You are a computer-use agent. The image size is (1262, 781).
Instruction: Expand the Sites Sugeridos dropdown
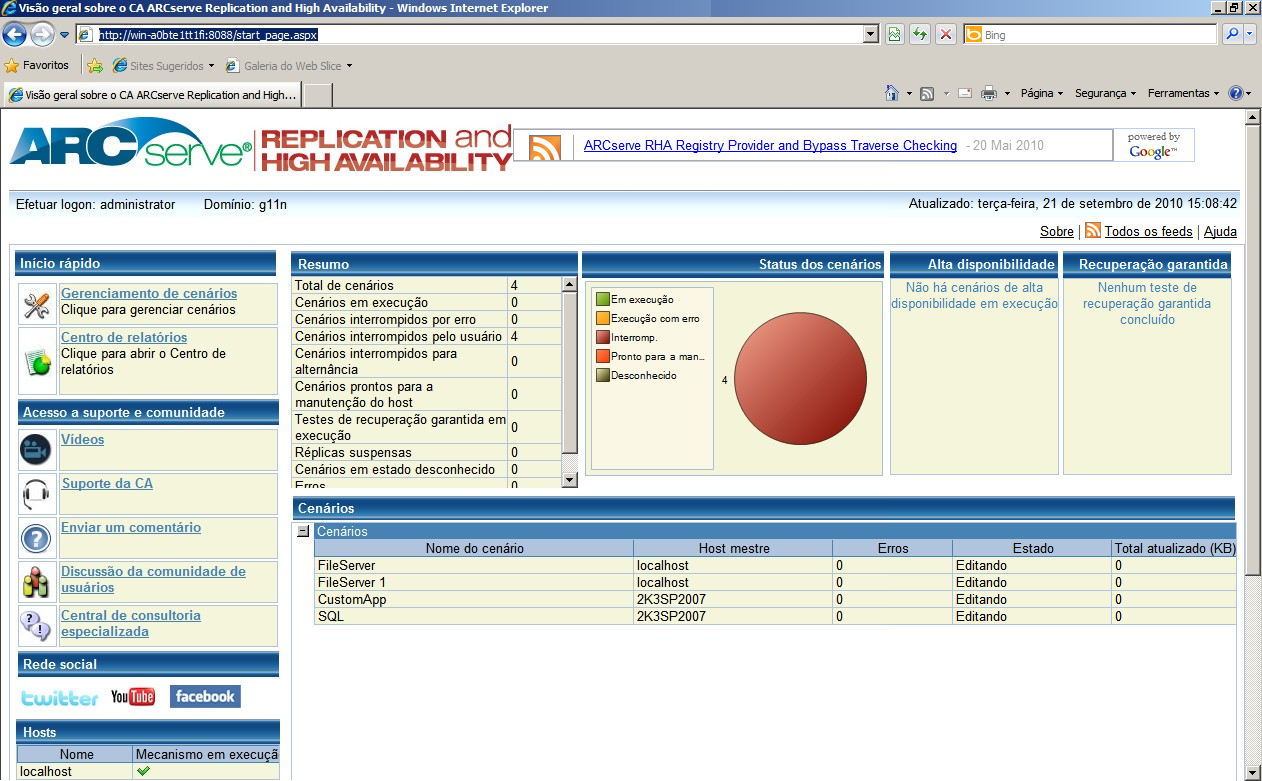211,67
